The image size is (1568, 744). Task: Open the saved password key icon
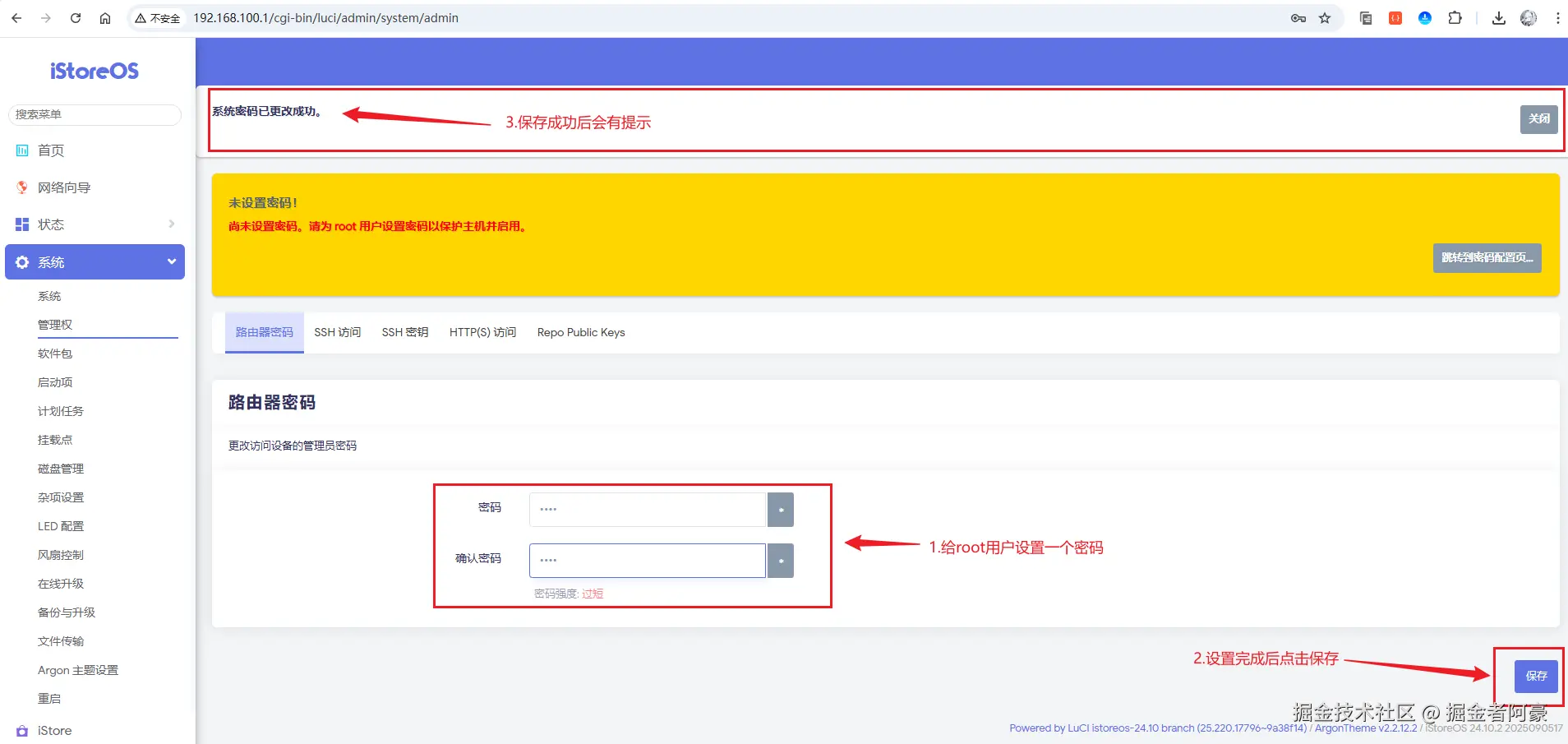(x=1298, y=18)
